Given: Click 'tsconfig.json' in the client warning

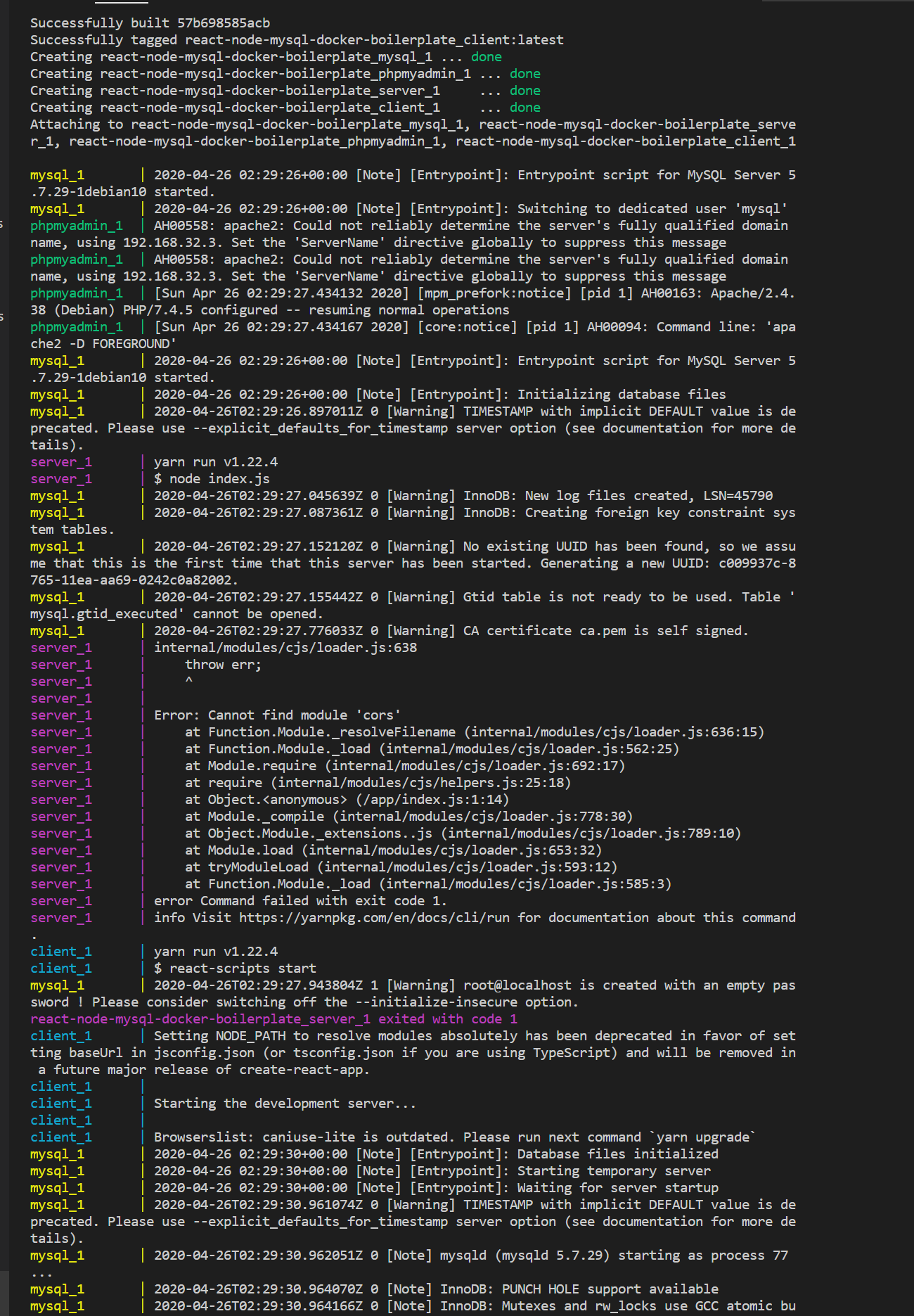Looking at the screenshot, I should pos(343,1053).
